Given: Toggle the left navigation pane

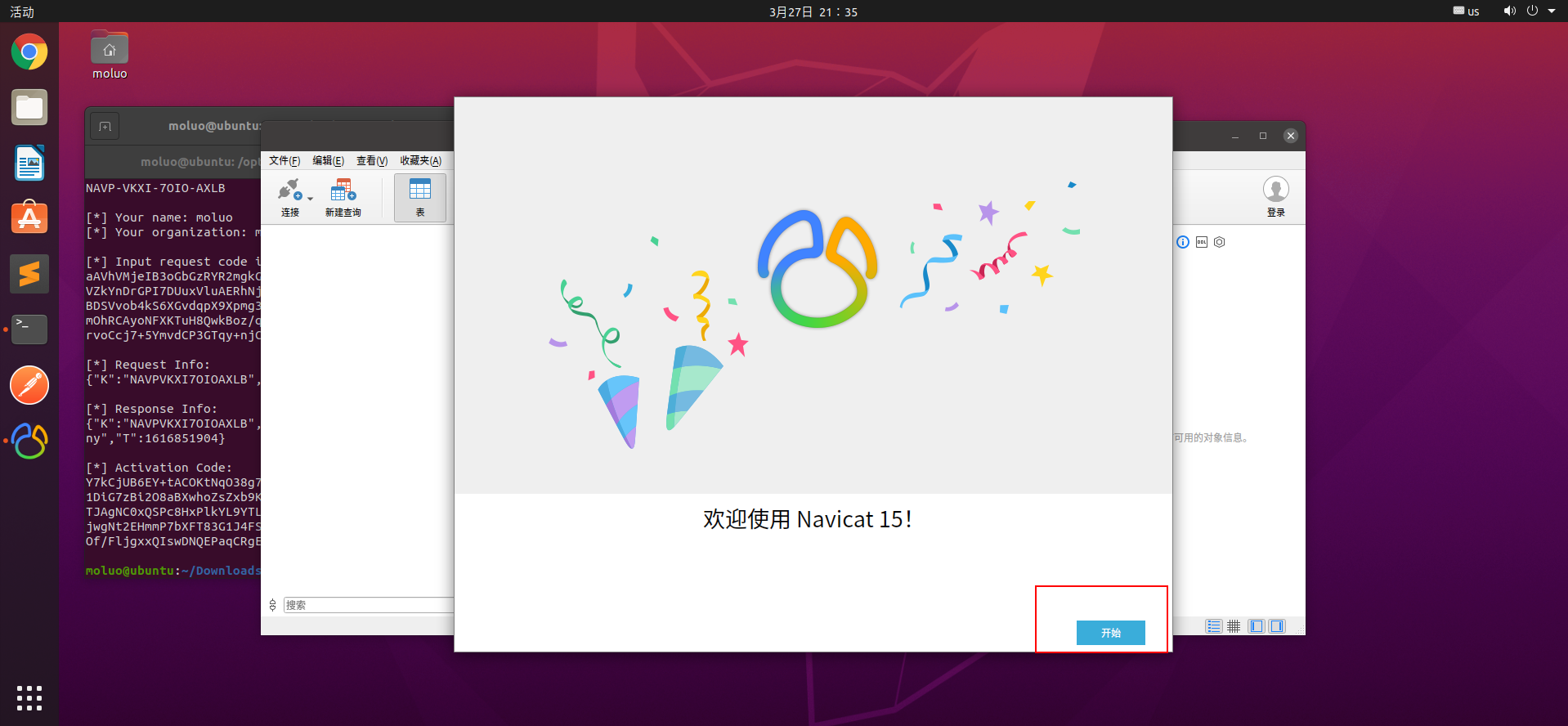Looking at the screenshot, I should coord(1257,626).
